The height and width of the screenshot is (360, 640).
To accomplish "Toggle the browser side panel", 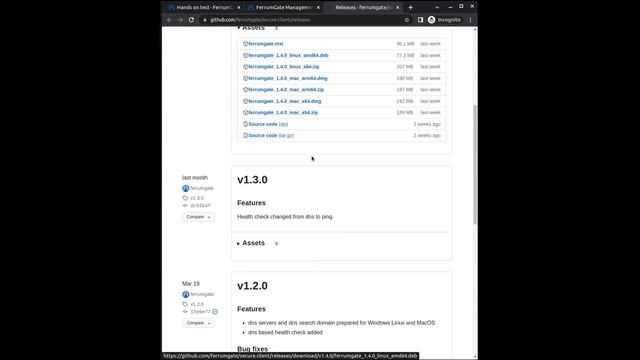I will pos(420,20).
